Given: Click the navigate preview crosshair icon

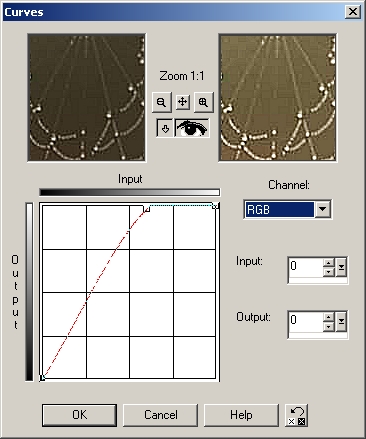Looking at the screenshot, I should pyautogui.click(x=182, y=102).
